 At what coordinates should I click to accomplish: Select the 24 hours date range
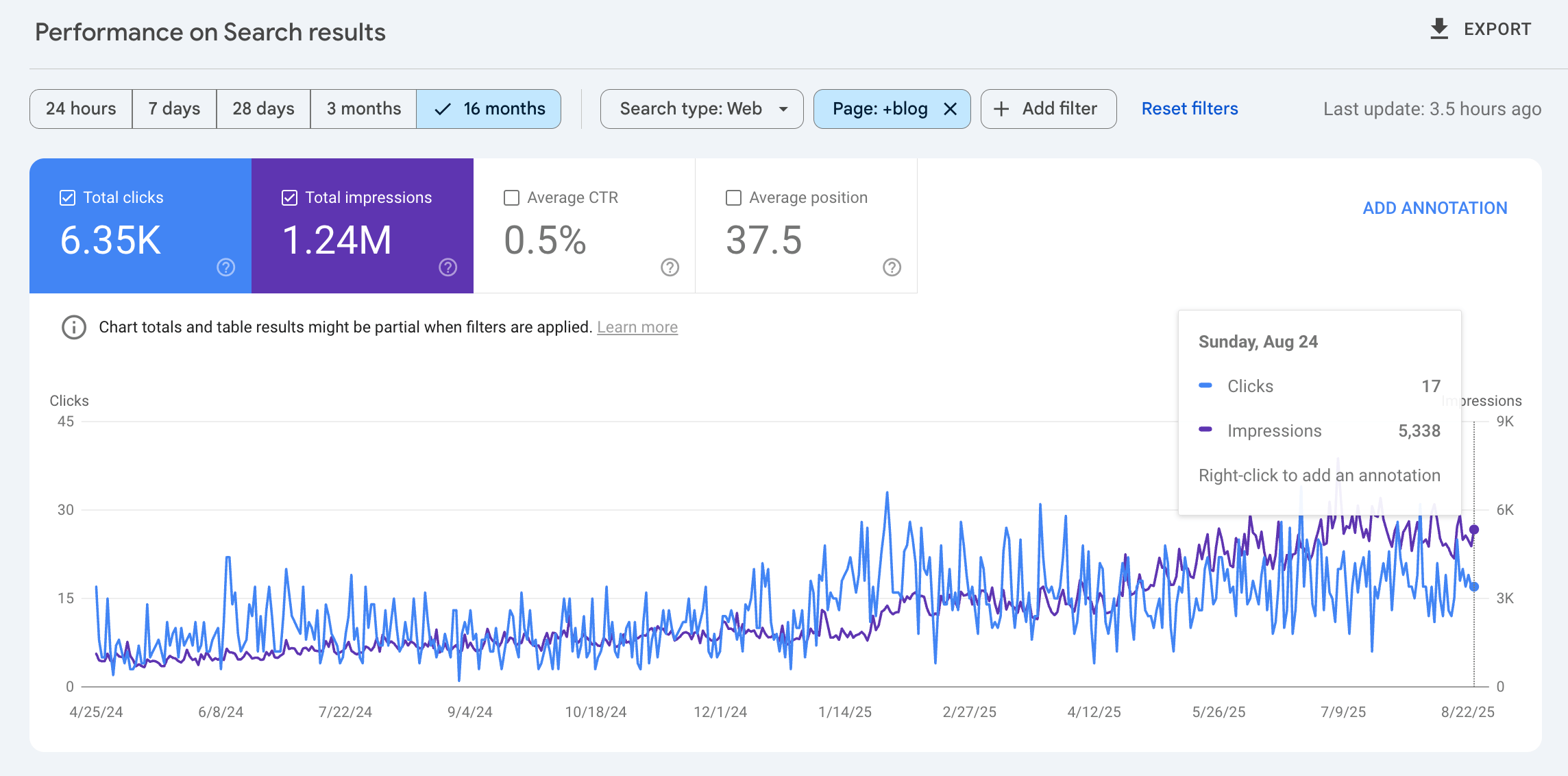(x=81, y=109)
